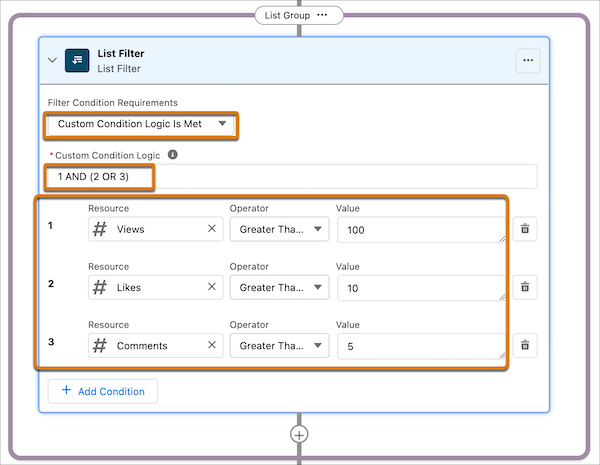Open Operator dropdown for Comments condition
The width and height of the screenshot is (600, 465).
279,345
